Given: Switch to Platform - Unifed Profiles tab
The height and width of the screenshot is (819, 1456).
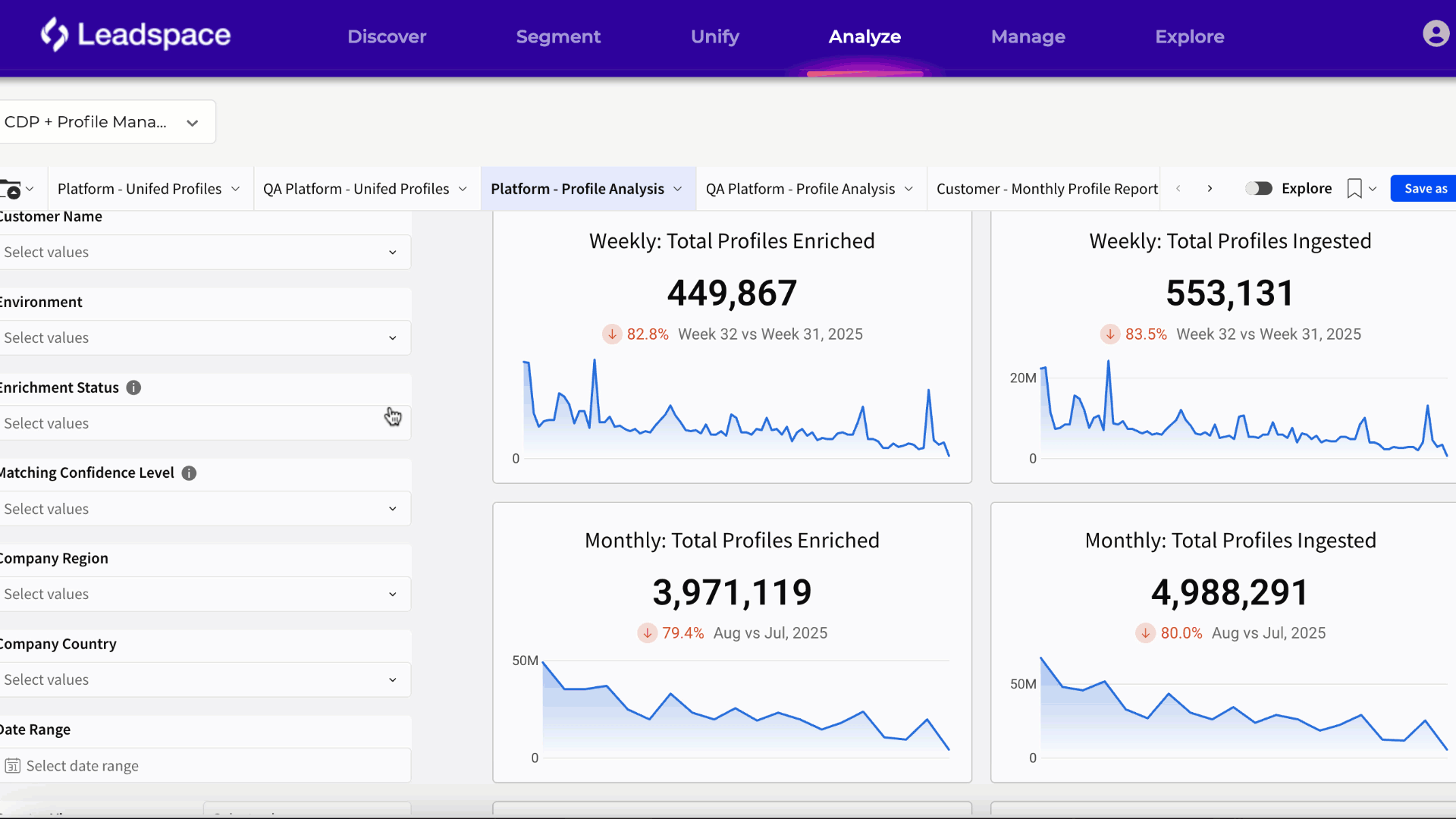Looking at the screenshot, I should (140, 189).
